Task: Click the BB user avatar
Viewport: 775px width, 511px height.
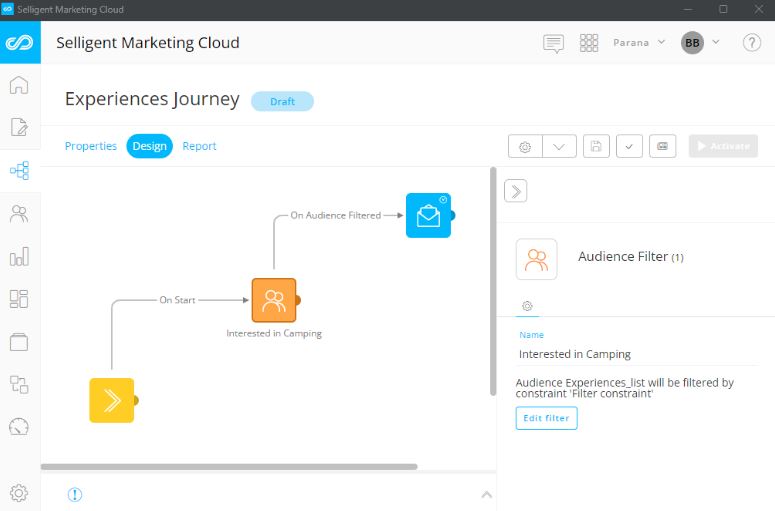Action: [x=692, y=43]
